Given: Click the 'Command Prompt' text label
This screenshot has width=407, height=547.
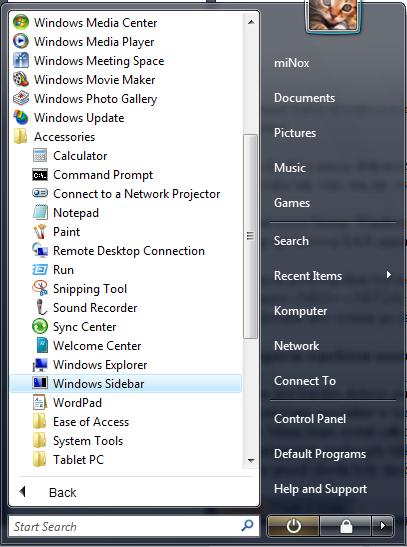Looking at the screenshot, I should (x=103, y=175).
